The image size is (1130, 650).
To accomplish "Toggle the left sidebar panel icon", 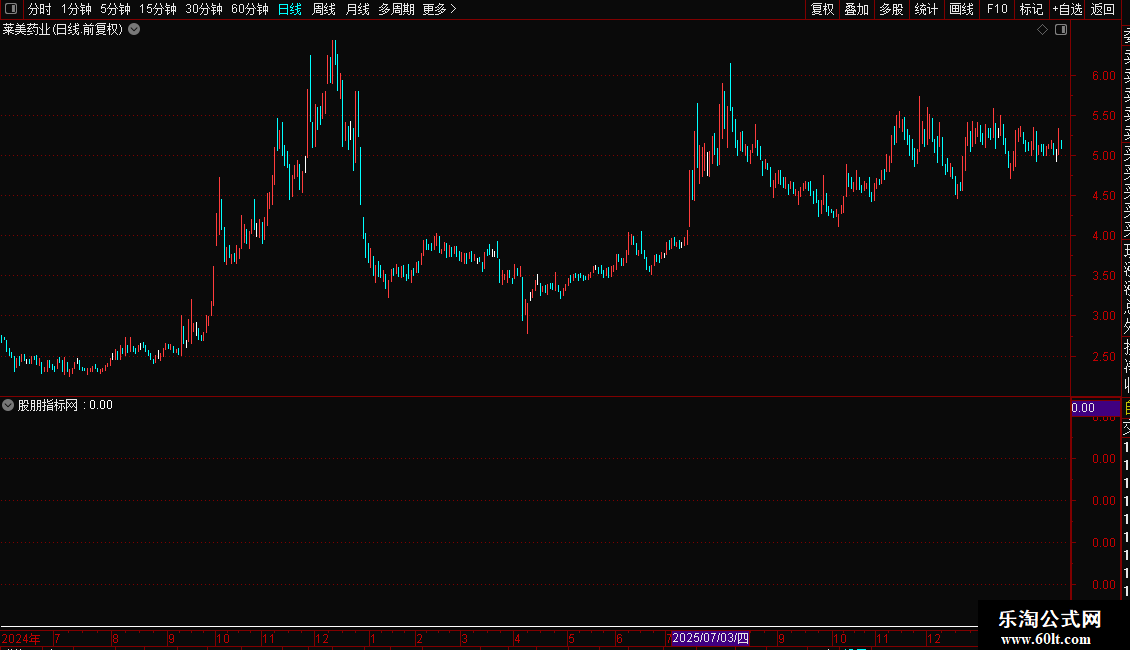I will [x=11, y=9].
